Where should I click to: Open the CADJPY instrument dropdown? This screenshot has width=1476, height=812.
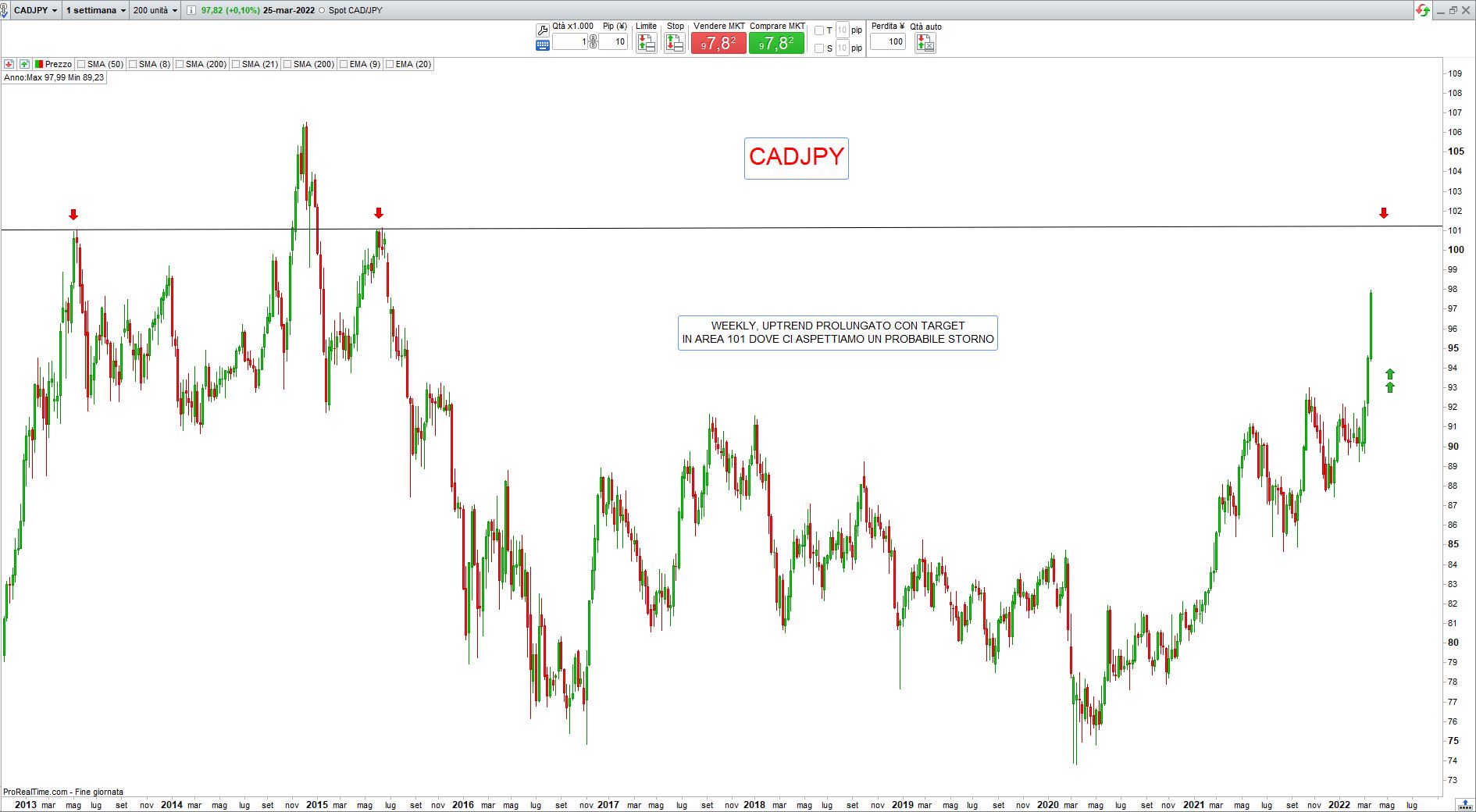(x=36, y=10)
